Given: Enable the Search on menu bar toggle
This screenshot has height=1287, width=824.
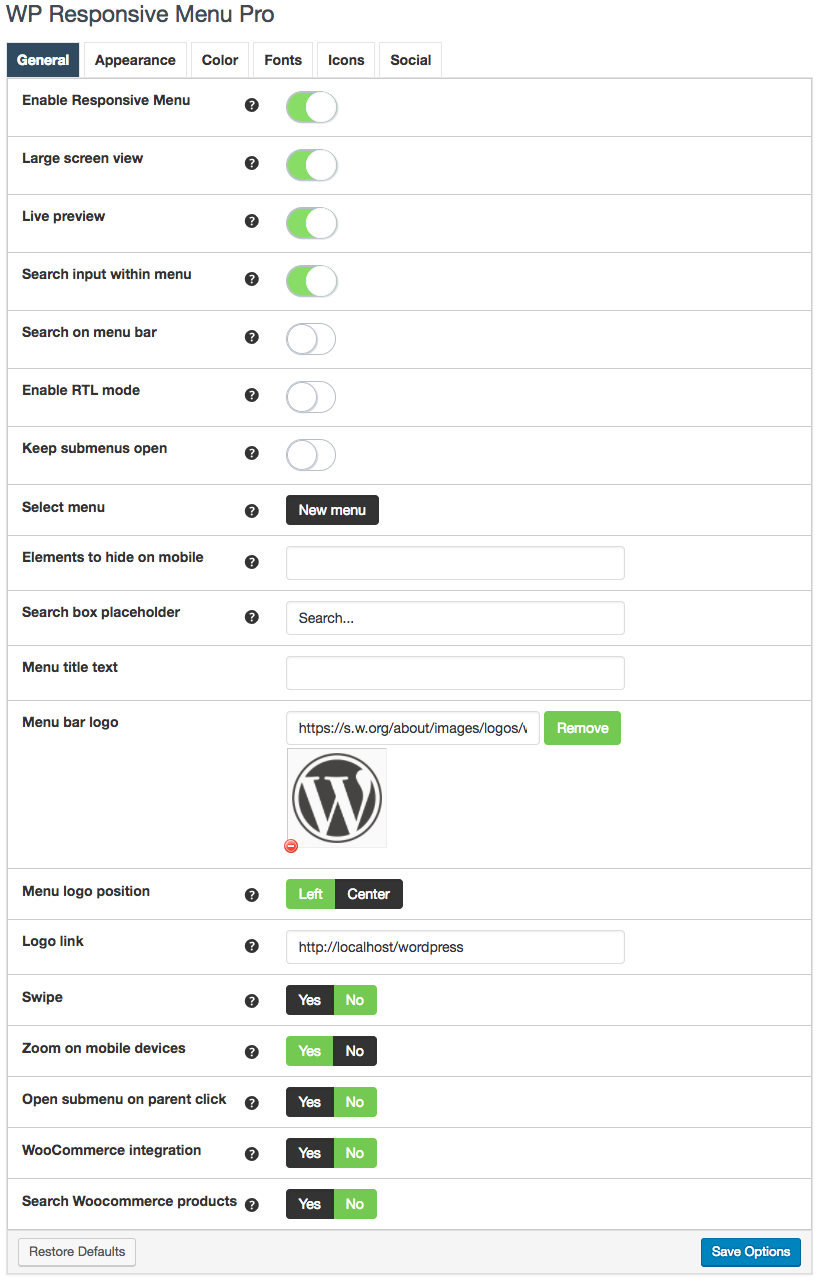Looking at the screenshot, I should click(310, 339).
